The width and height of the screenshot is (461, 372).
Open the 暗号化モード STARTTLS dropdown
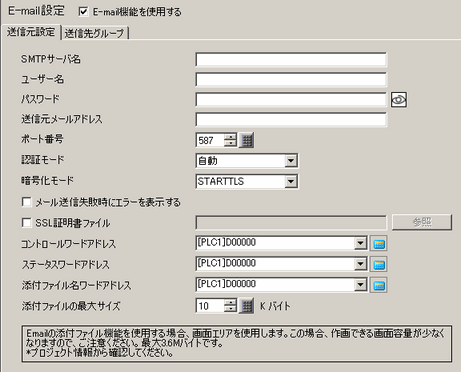point(291,181)
